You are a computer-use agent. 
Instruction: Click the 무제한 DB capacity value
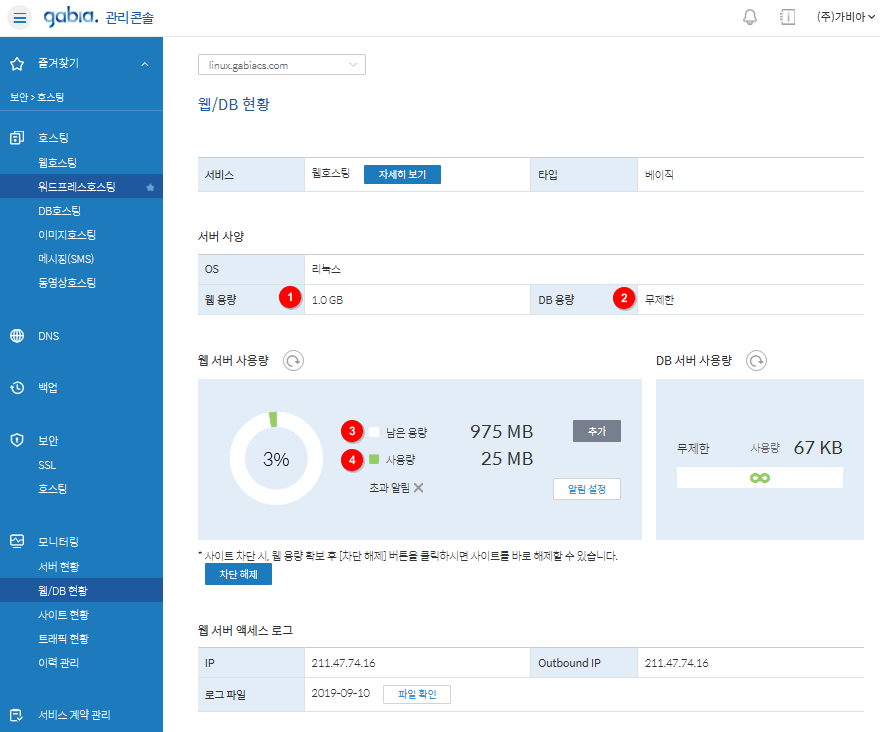tap(659, 300)
